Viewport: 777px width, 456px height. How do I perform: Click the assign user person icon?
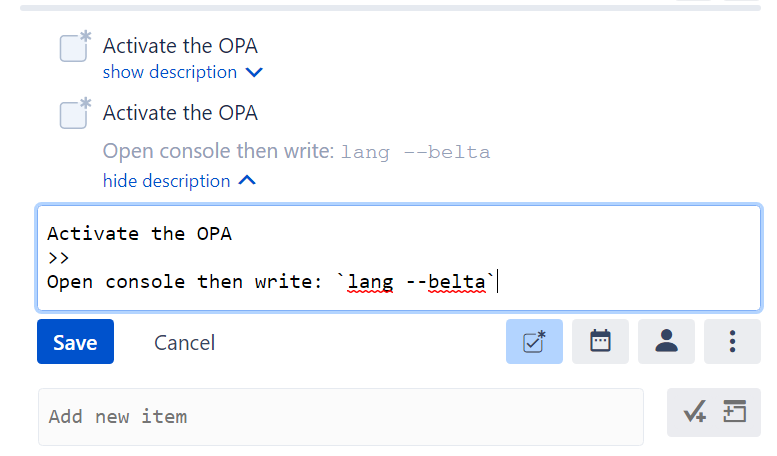coord(667,342)
